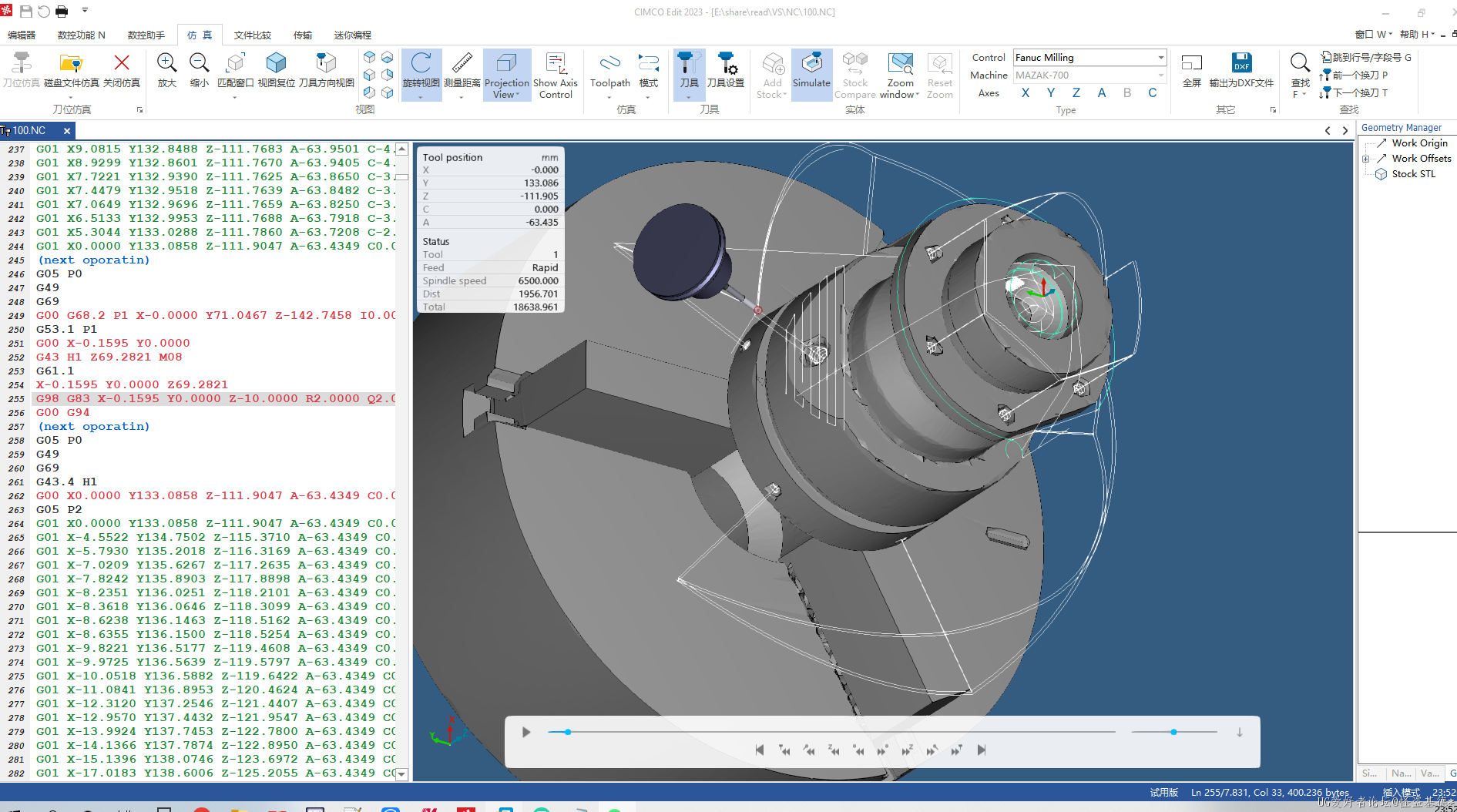Click the down arrow on playback bar

pyautogui.click(x=1240, y=732)
